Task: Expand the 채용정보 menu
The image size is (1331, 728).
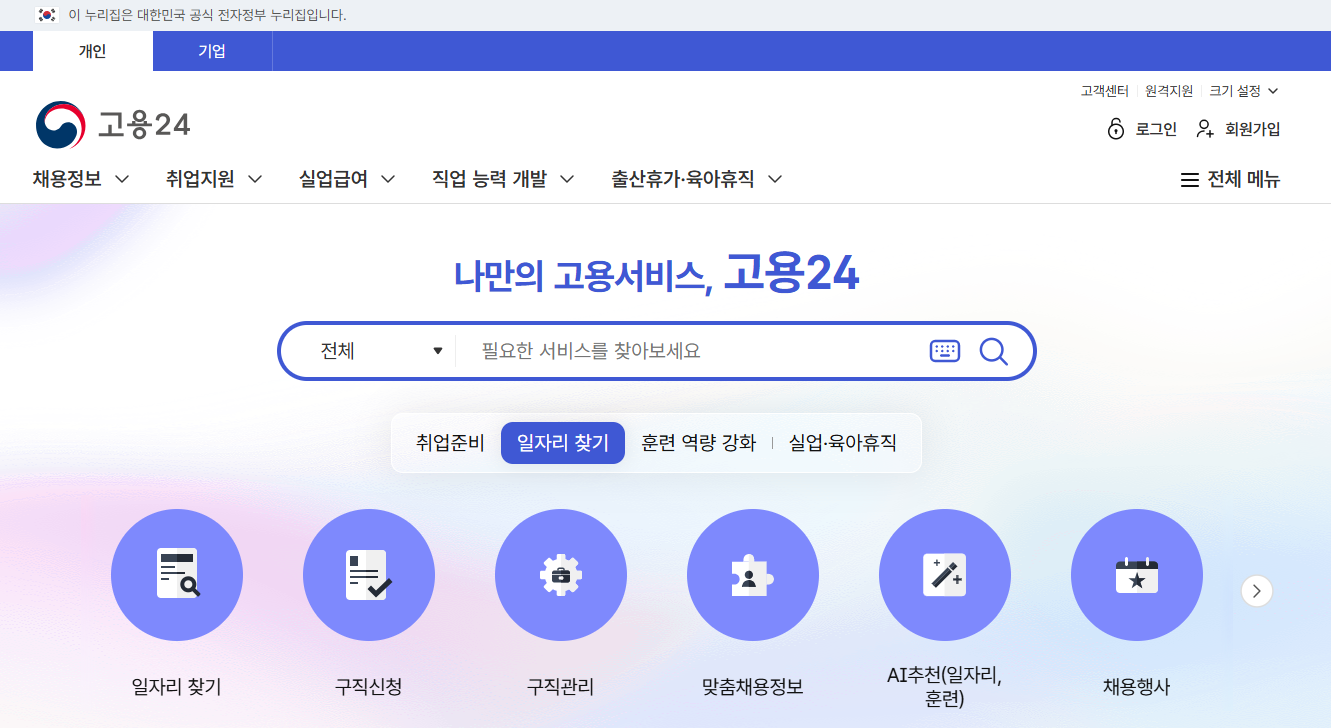Action: (81, 179)
